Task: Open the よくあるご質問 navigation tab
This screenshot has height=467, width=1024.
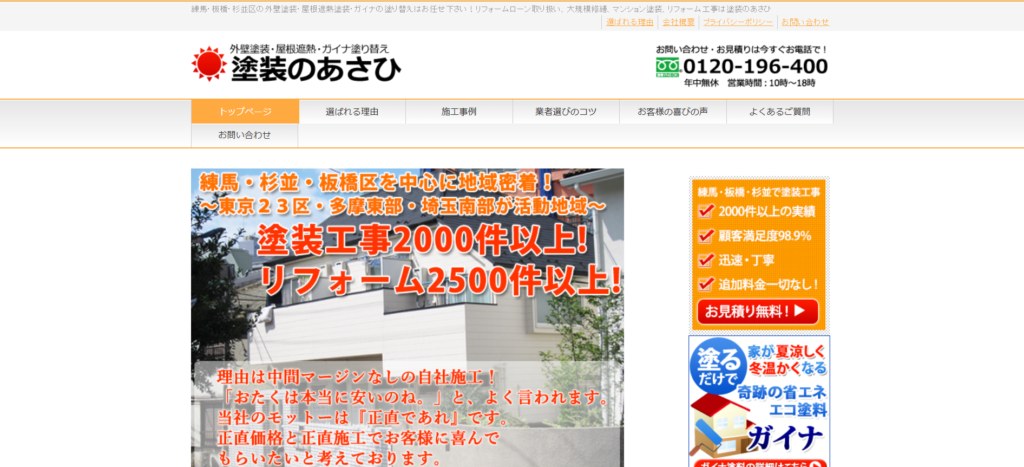Action: pos(780,112)
